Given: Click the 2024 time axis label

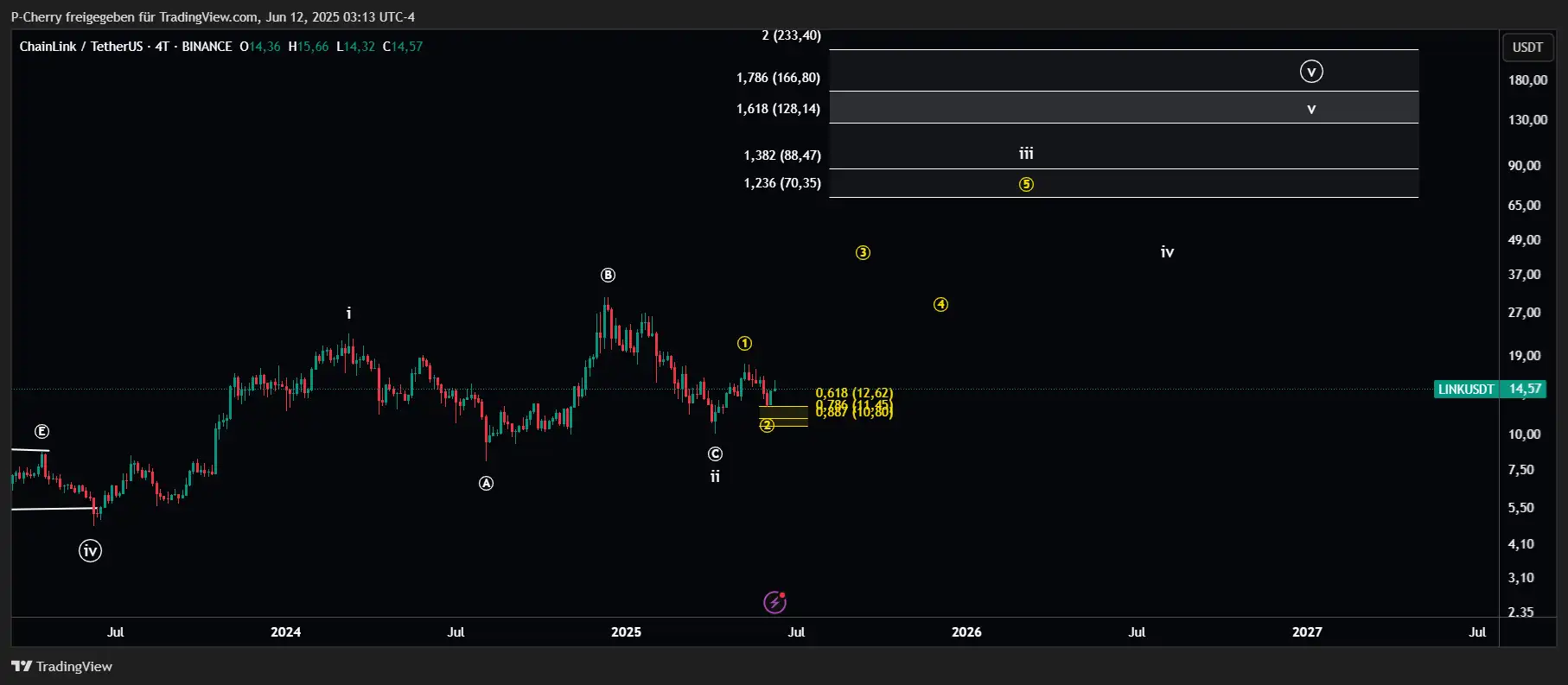Looking at the screenshot, I should pos(285,632).
